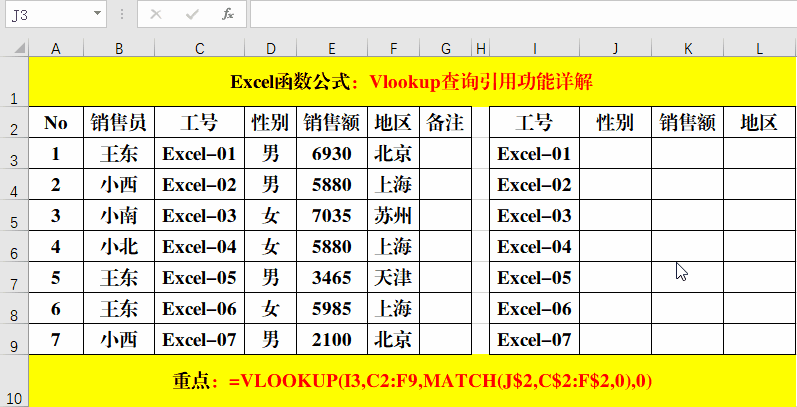Select row 1 header

tap(14, 81)
